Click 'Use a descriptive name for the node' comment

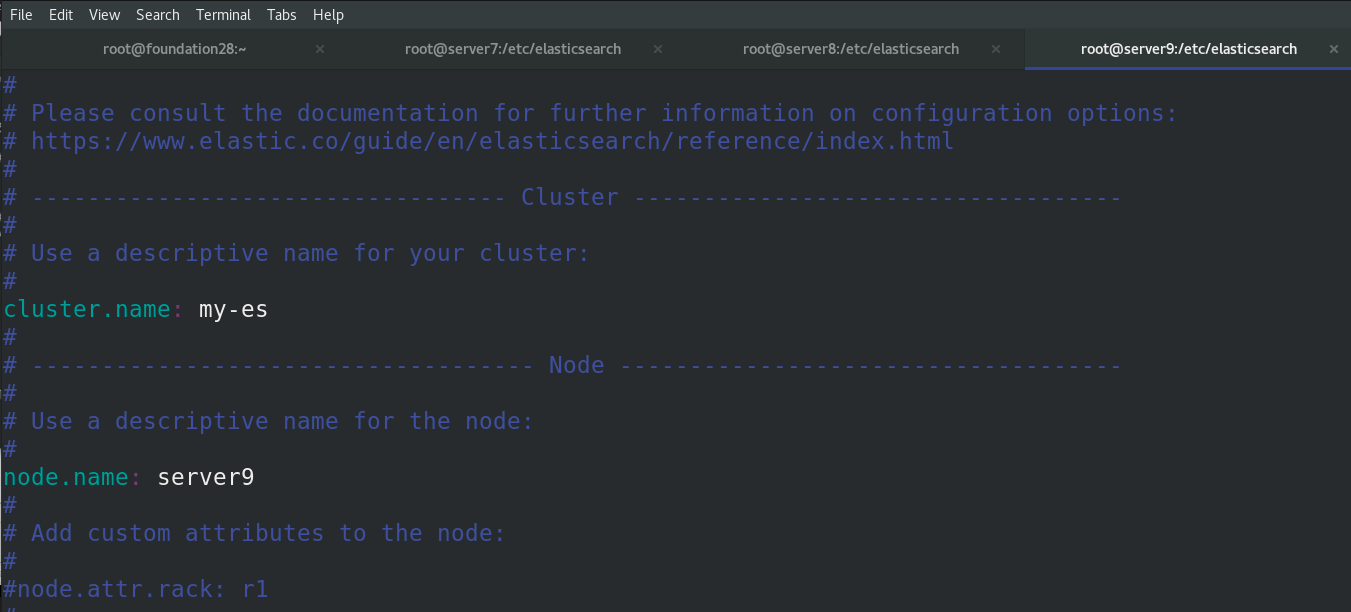pyautogui.click(x=269, y=421)
